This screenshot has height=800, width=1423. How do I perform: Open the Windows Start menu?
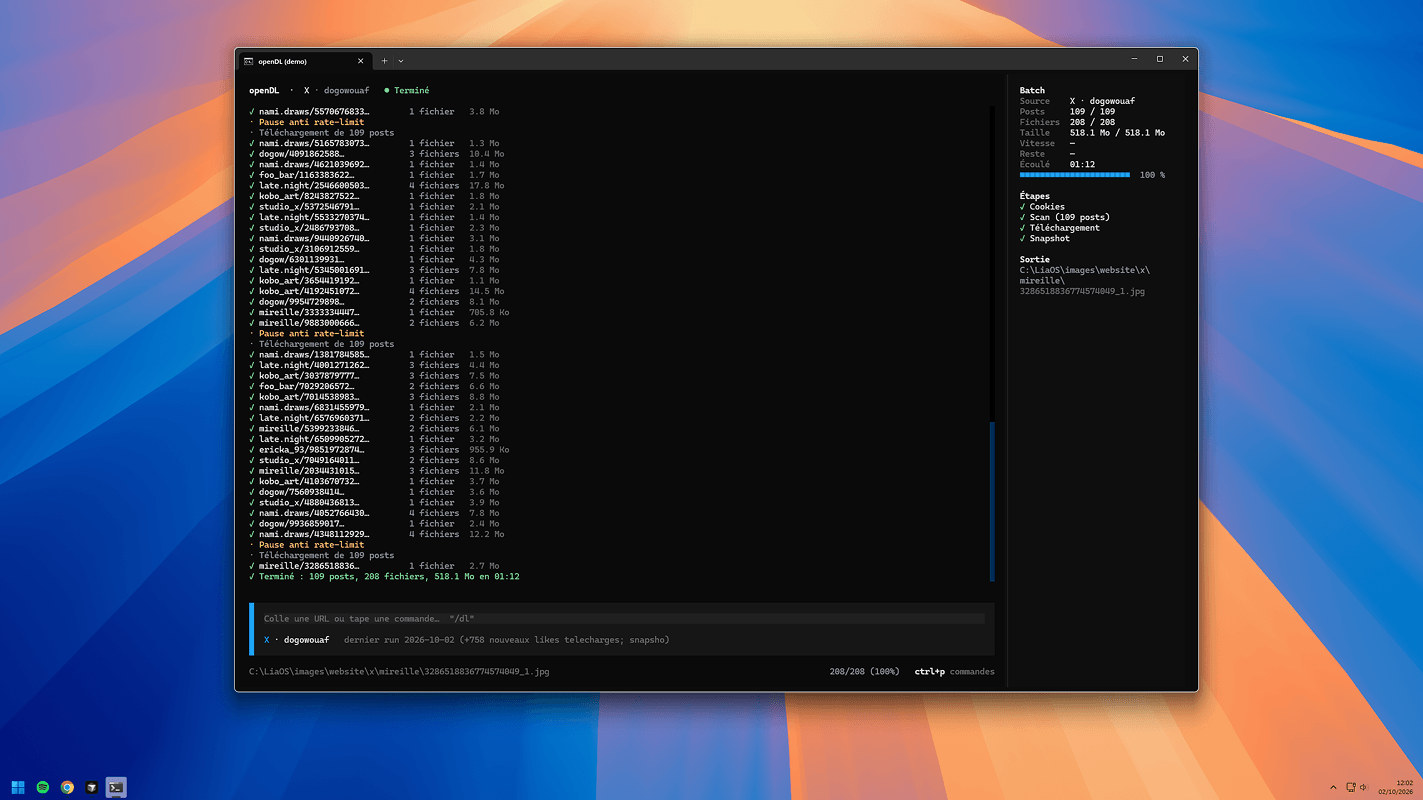[18, 787]
